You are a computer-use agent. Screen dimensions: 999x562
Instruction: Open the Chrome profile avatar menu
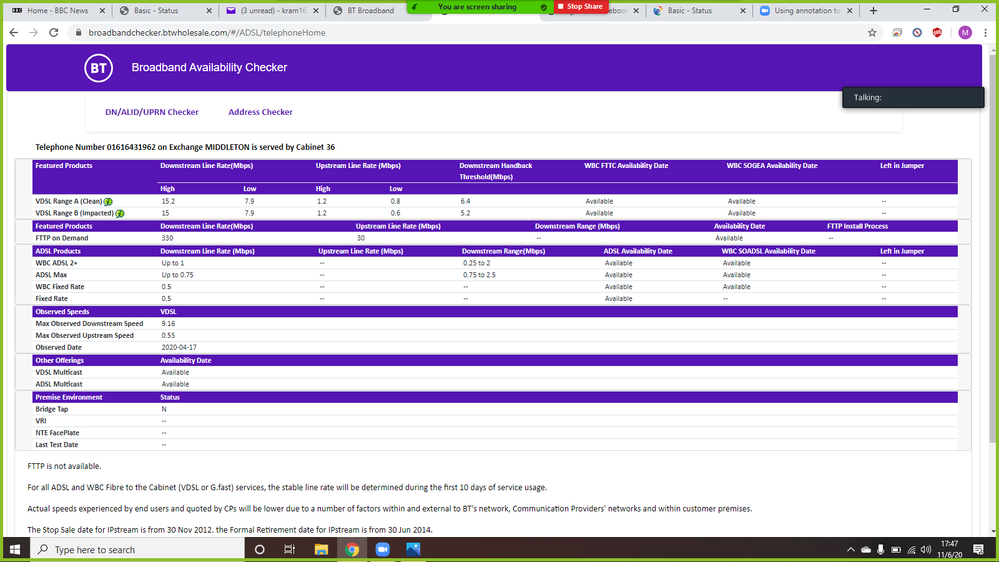964,32
